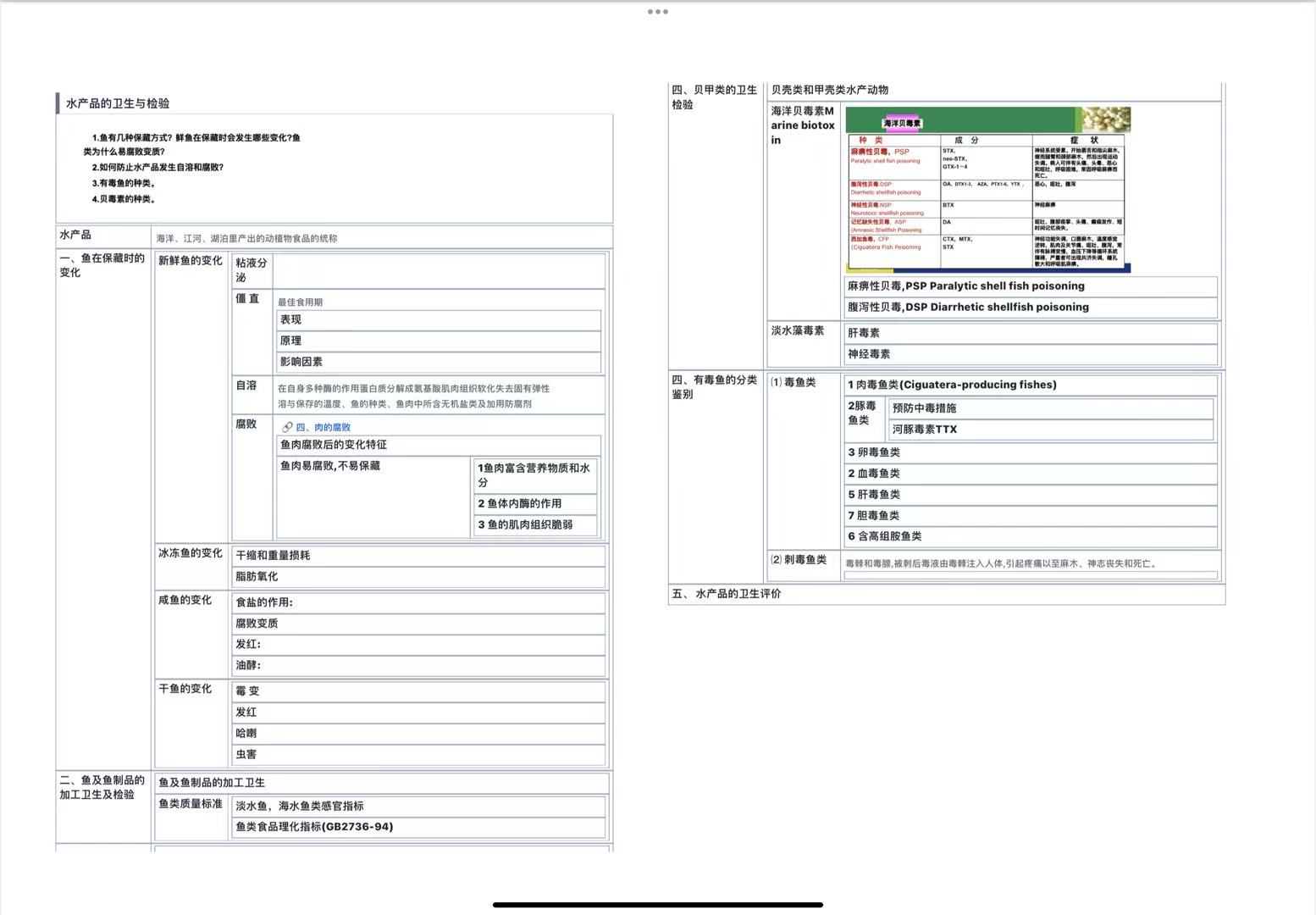Image resolution: width=1316 pixels, height=915 pixels.
Task: Click the empty cell next to 粘液分泌
Action: click(438, 271)
